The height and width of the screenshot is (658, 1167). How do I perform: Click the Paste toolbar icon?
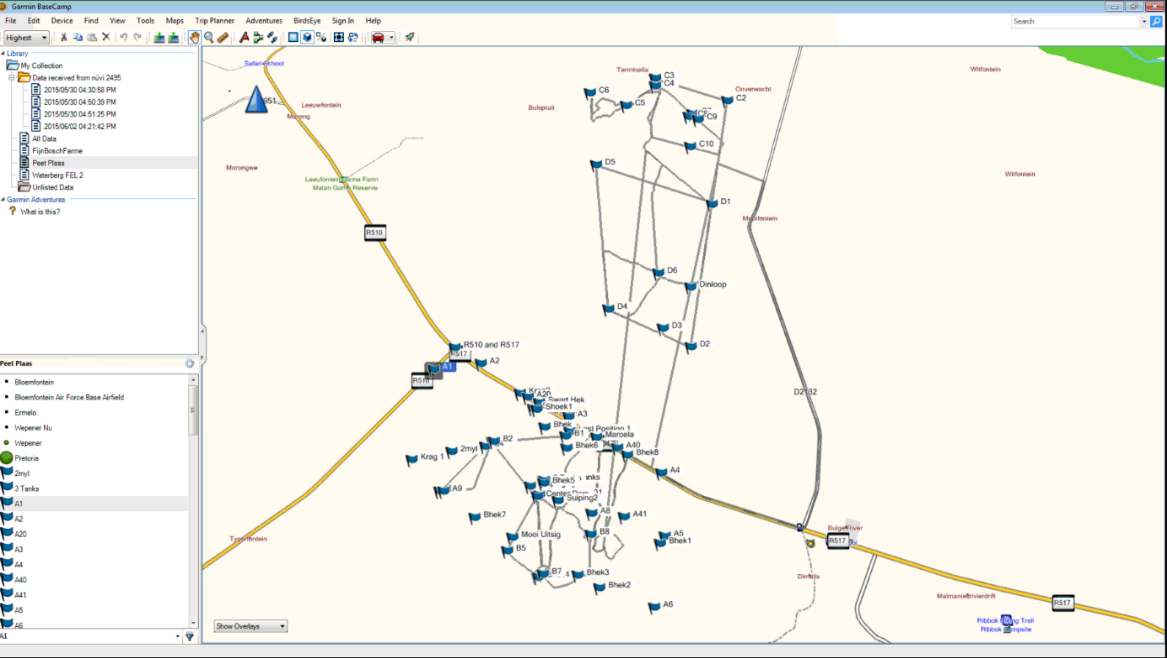pos(92,37)
